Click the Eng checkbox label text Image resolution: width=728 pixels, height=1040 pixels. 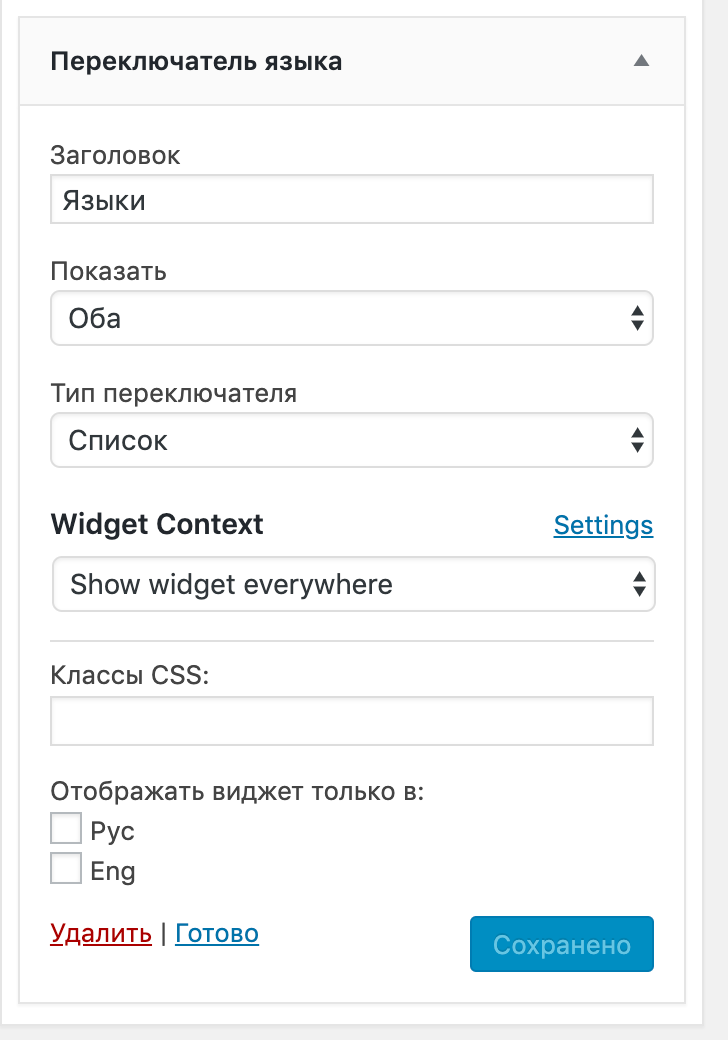click(112, 871)
